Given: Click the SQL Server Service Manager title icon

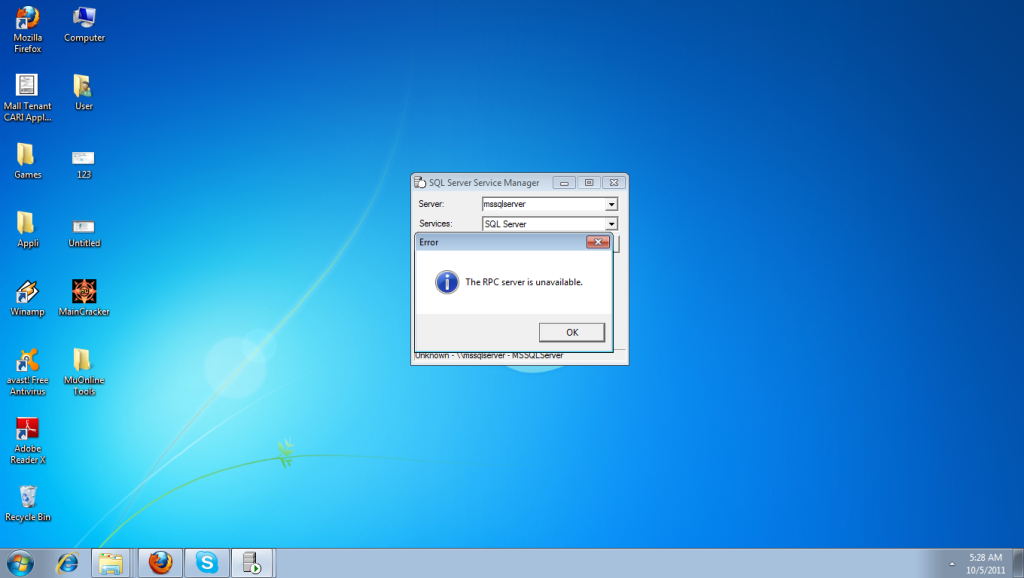Looking at the screenshot, I should pos(420,182).
